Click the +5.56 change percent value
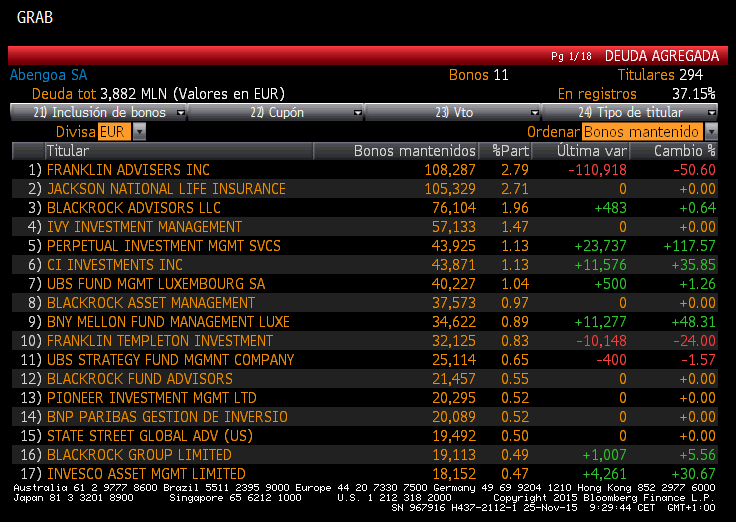The height and width of the screenshot is (522, 736). (698, 455)
